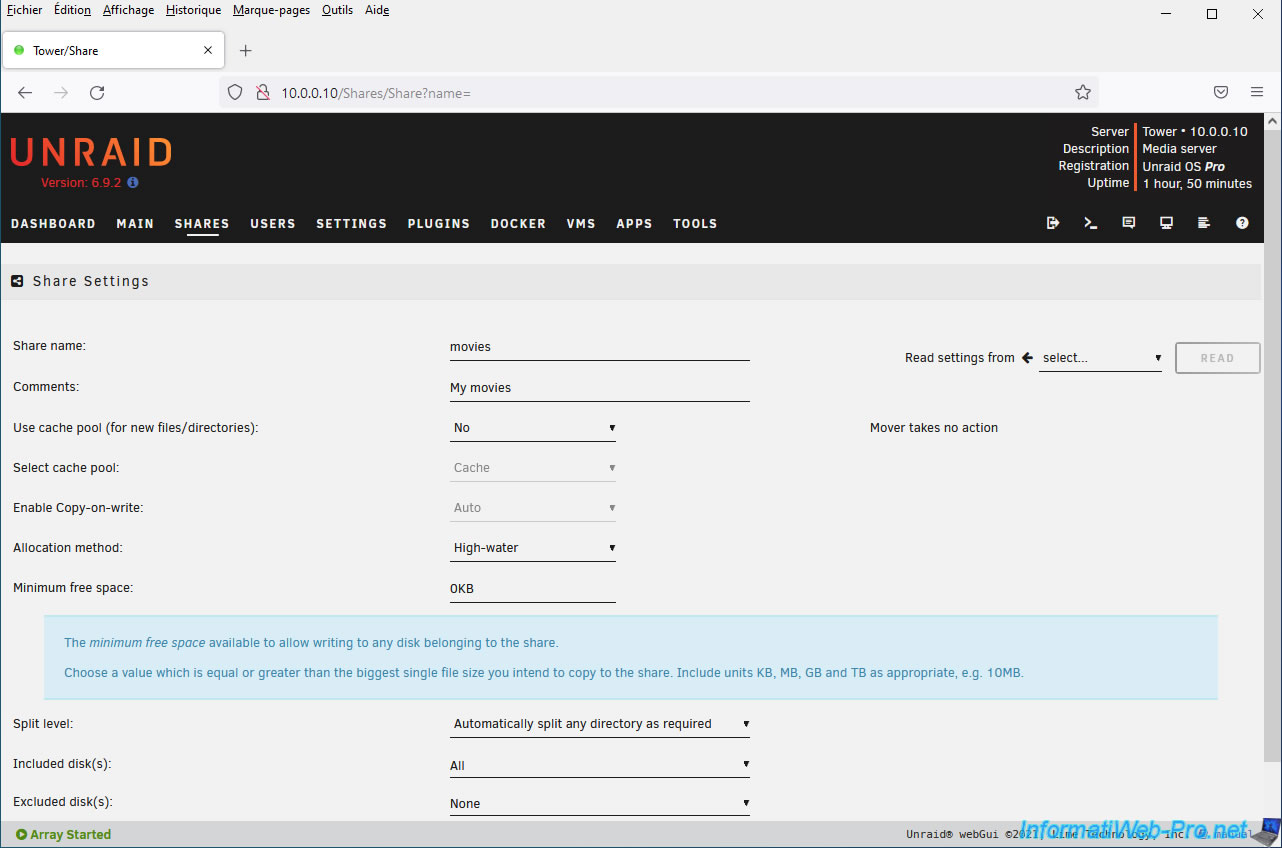Reload the page in browser
Viewport: 1282px width, 848px height.
pyautogui.click(x=97, y=92)
